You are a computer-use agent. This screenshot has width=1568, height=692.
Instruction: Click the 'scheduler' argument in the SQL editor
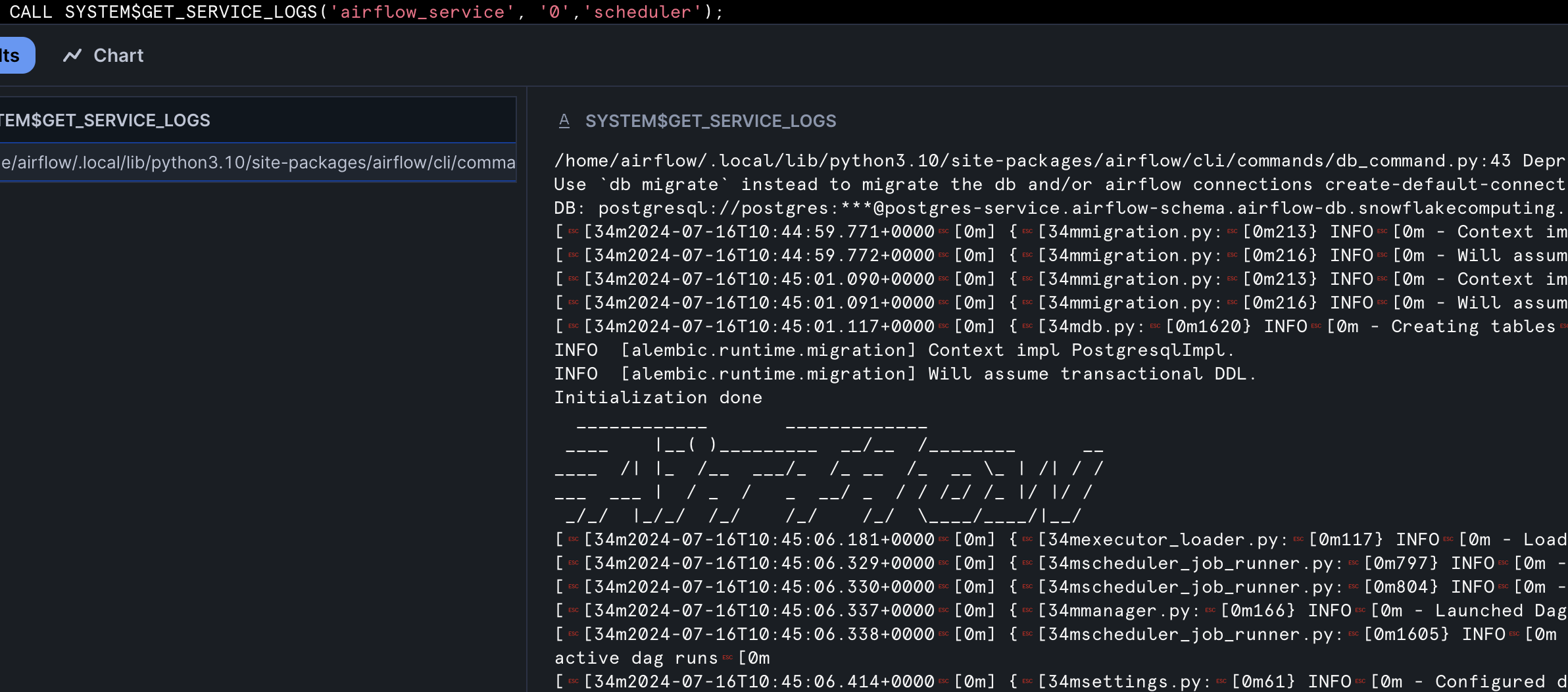[642, 12]
